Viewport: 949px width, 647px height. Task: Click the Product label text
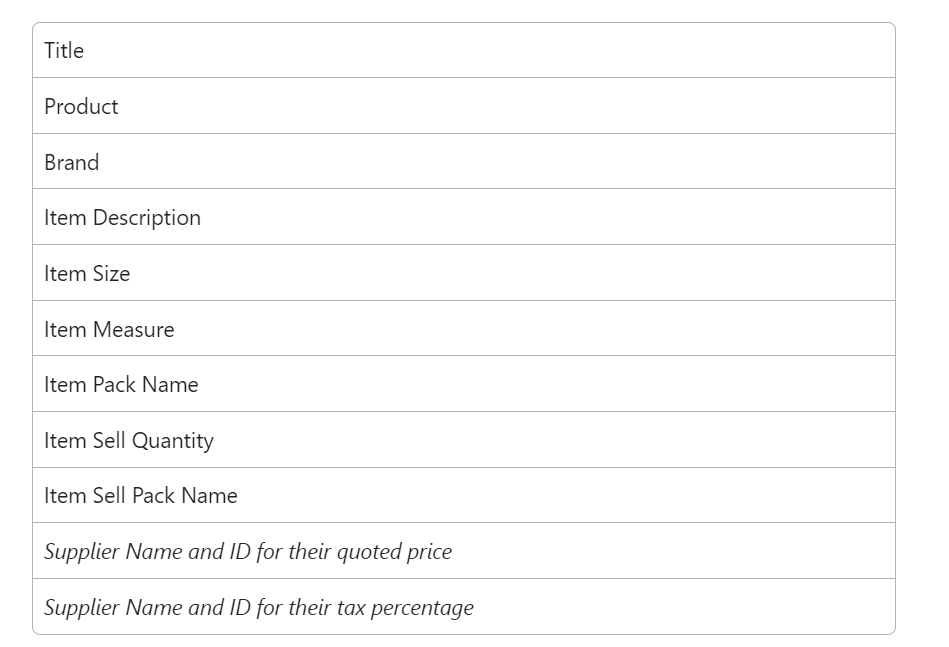81,107
